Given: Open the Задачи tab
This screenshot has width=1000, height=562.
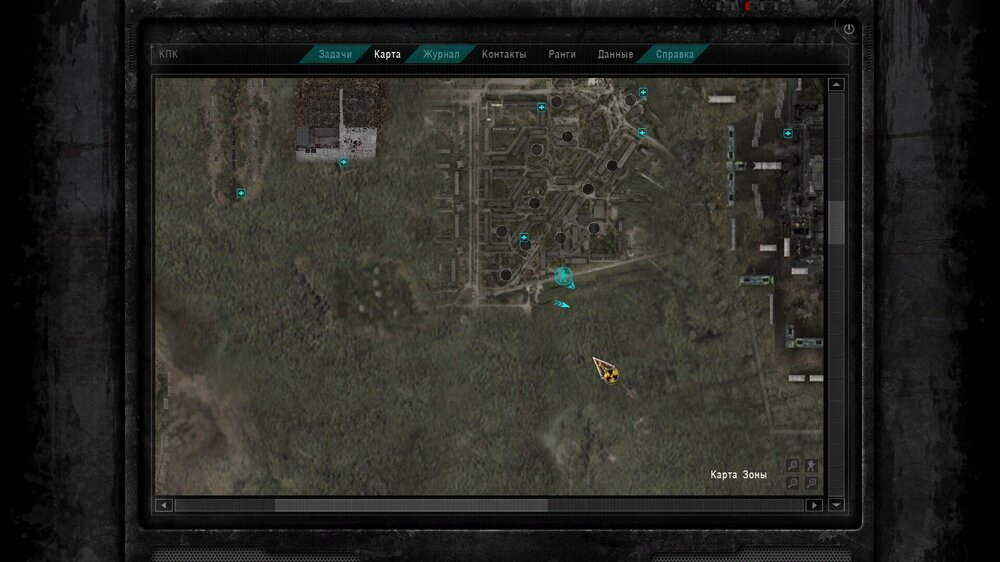Looking at the screenshot, I should pyautogui.click(x=335, y=54).
